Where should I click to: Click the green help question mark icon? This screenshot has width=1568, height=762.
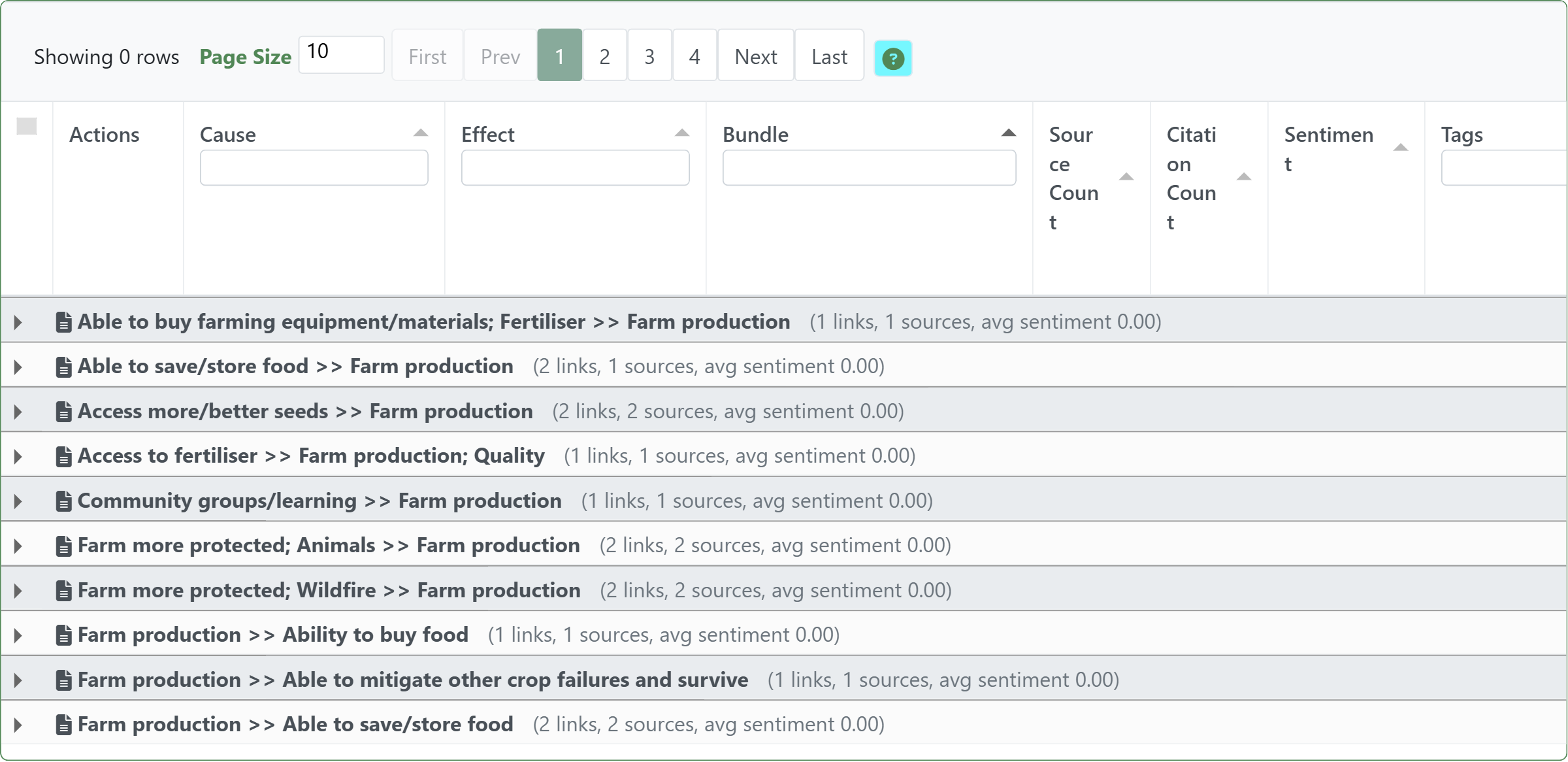tap(892, 59)
